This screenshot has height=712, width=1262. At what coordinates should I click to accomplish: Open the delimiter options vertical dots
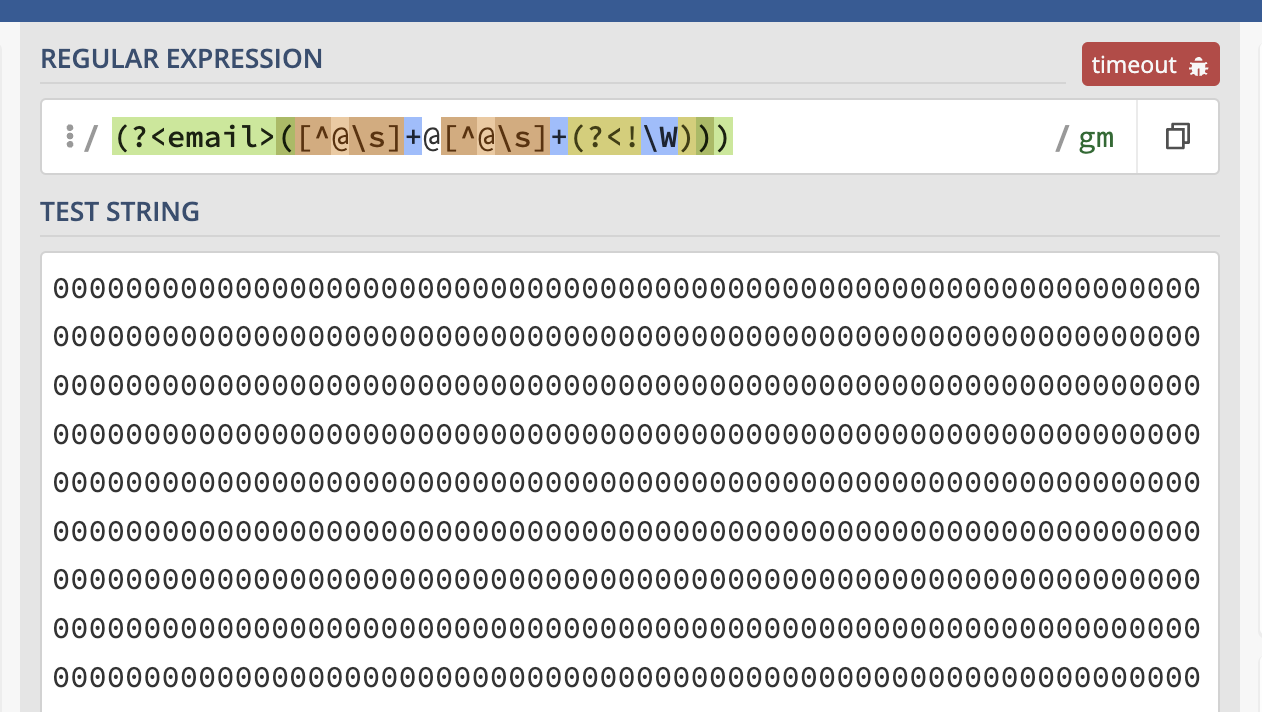(69, 137)
